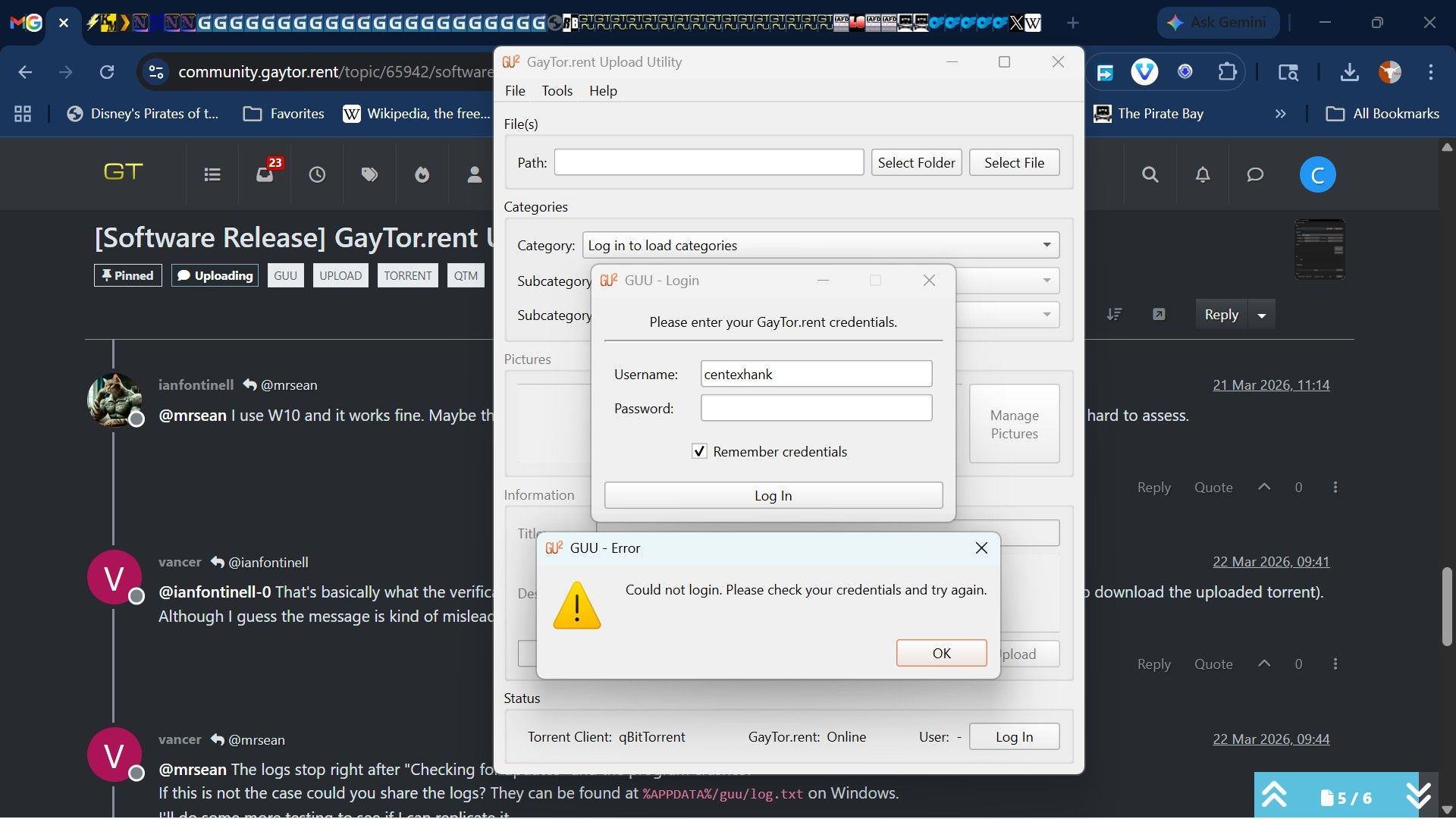Open popular topics flame icon

click(422, 175)
